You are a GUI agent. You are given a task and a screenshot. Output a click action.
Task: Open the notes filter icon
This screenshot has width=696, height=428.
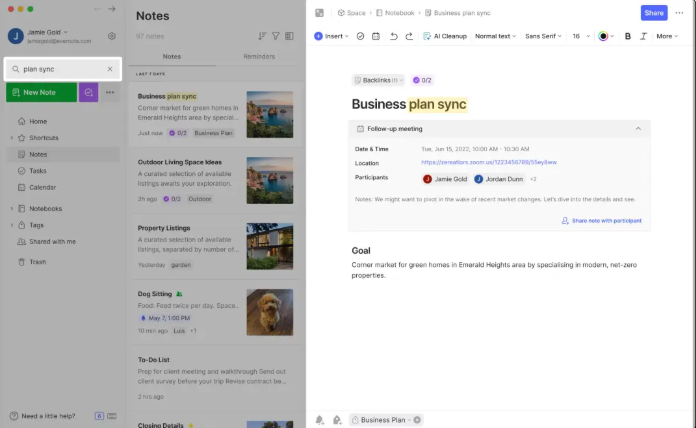tap(276, 36)
